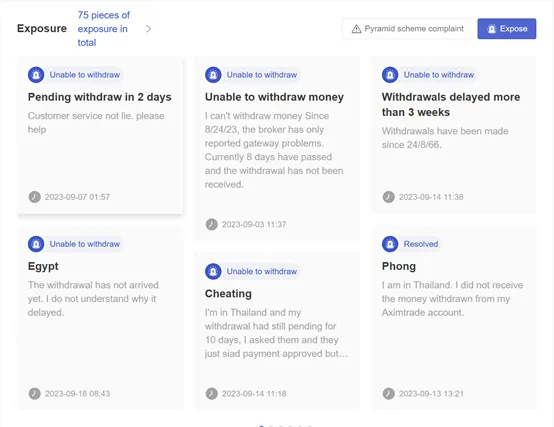Open the '75 pieces of exposure in total' link
Viewport: 554px width, 427px height.
pyautogui.click(x=104, y=29)
